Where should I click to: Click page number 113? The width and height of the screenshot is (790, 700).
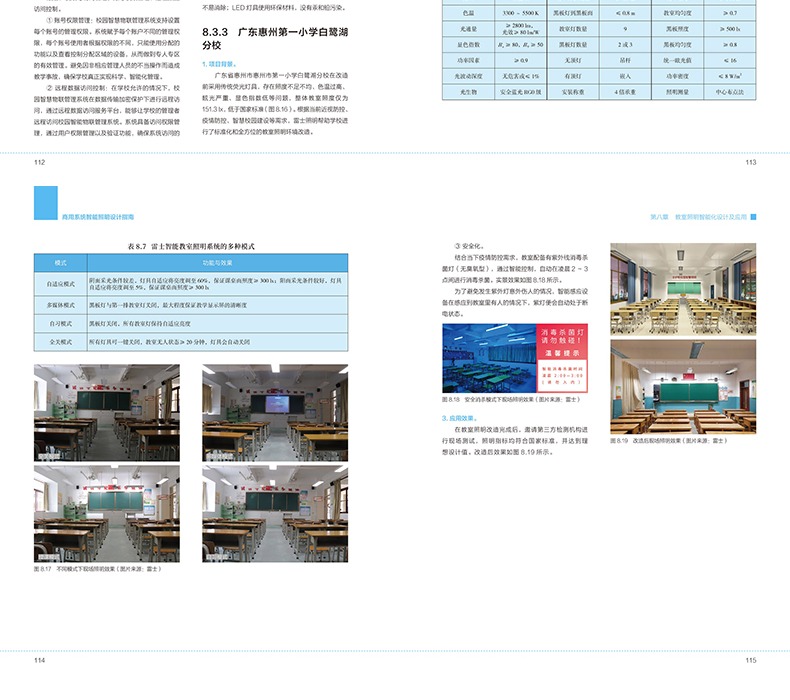(750, 162)
